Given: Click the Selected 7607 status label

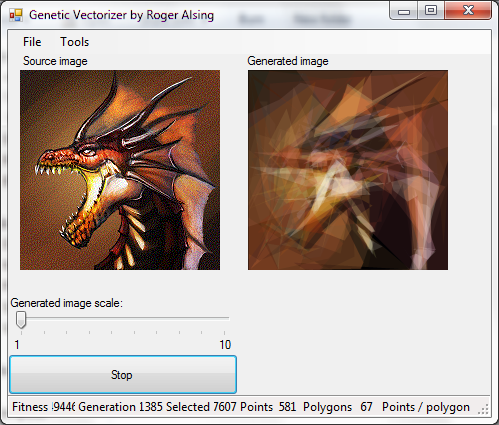Looking at the screenshot, I should click(x=201, y=407).
